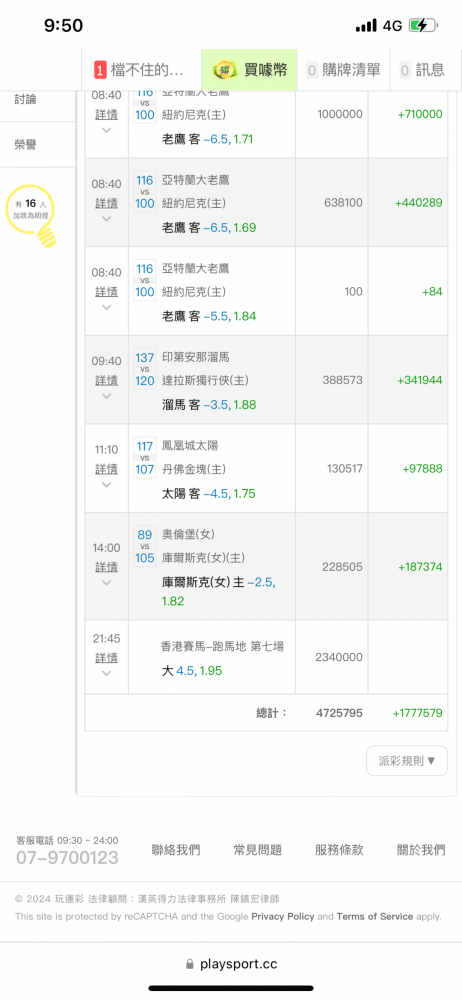Open the 聯絡我們 footer link
Viewport: 462px width, 1000px height.
pyautogui.click(x=175, y=850)
